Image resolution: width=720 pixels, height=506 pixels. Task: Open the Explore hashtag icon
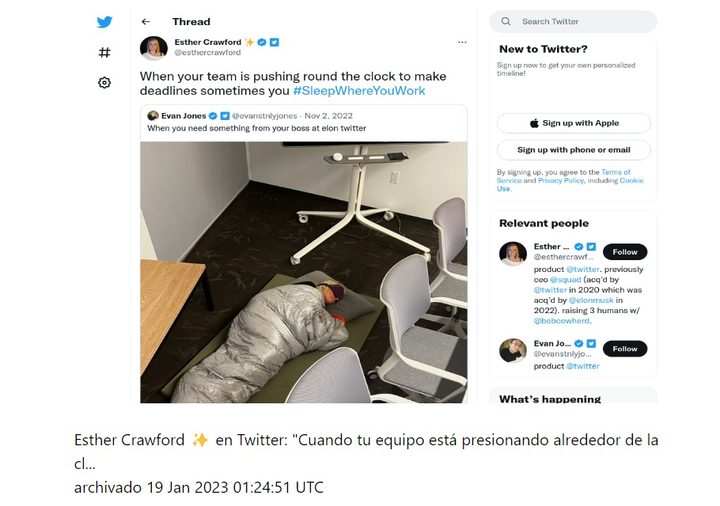coord(105,52)
